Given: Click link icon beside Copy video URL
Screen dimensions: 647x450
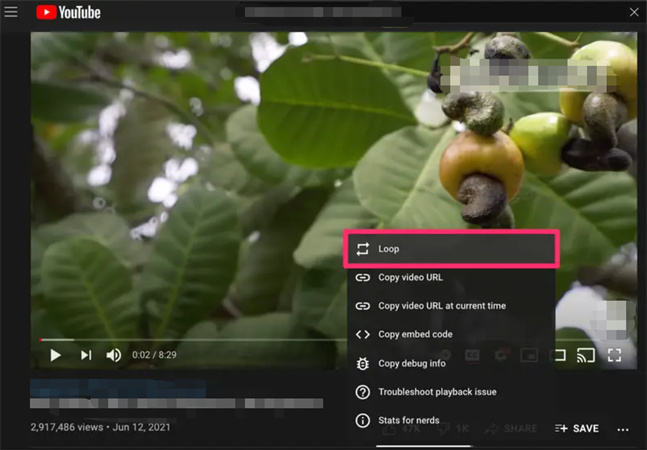Looking at the screenshot, I should point(362,277).
